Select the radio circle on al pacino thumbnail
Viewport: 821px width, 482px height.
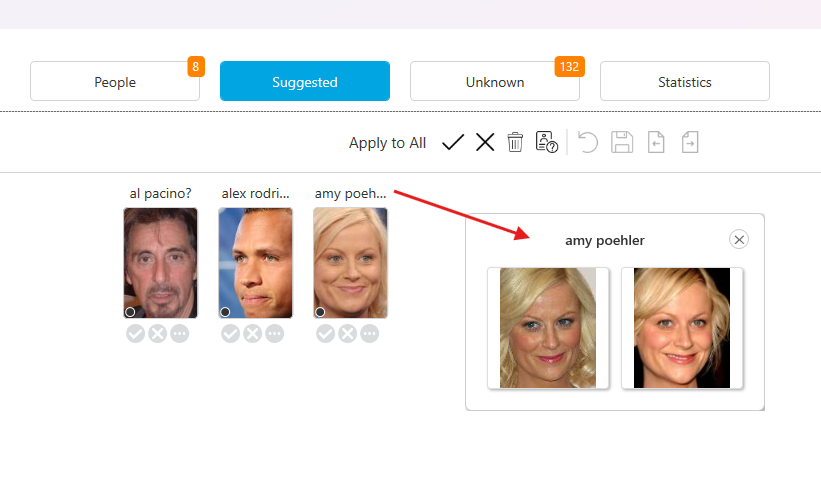pos(130,312)
